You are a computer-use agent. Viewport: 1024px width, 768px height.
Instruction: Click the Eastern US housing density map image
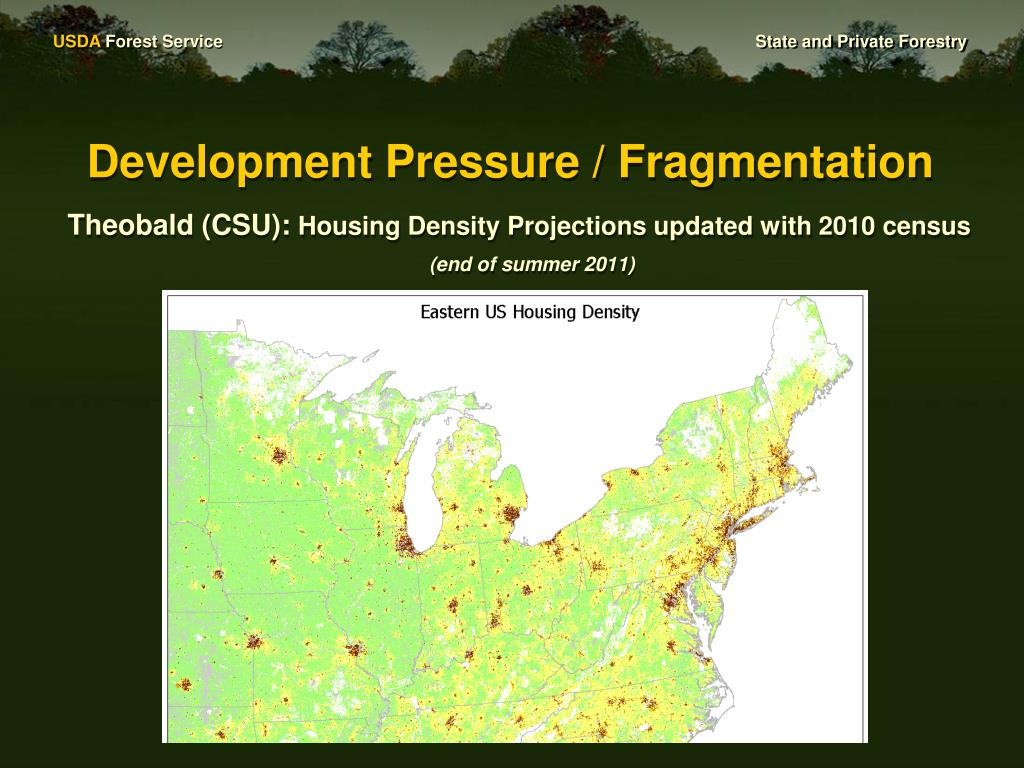pyautogui.click(x=515, y=517)
